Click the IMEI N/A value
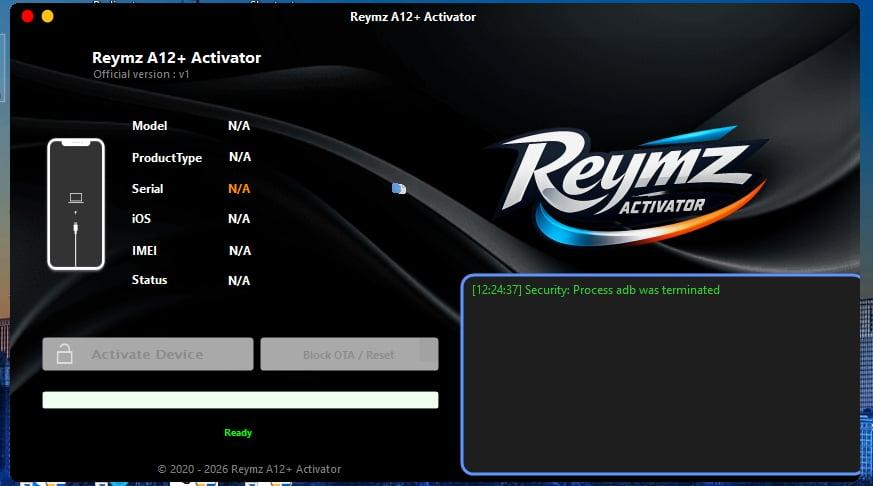Image resolution: width=873 pixels, height=486 pixels. [240, 250]
